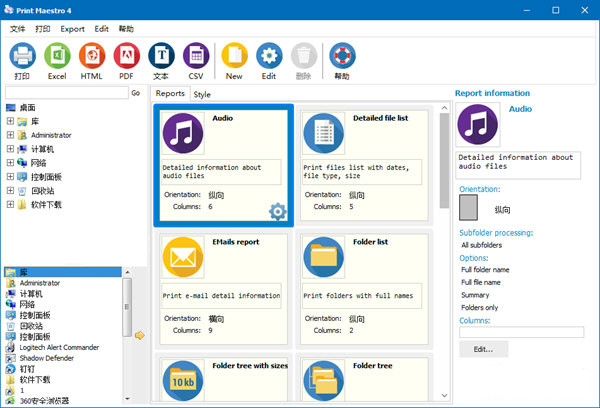Click the CSV export icon
Viewport: 600px width, 408px height.
click(x=195, y=56)
